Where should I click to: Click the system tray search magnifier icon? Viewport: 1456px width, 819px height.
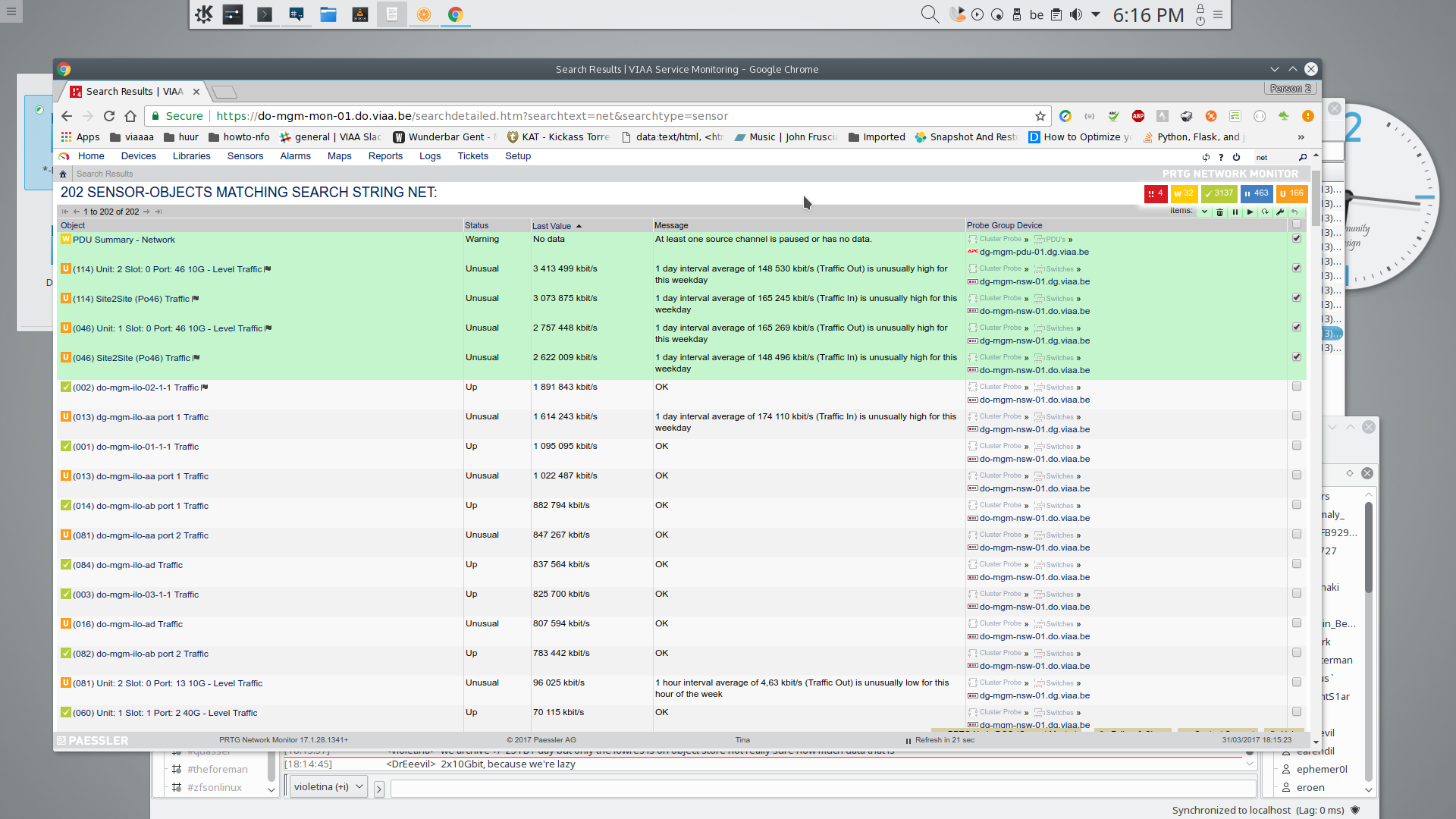(x=930, y=14)
